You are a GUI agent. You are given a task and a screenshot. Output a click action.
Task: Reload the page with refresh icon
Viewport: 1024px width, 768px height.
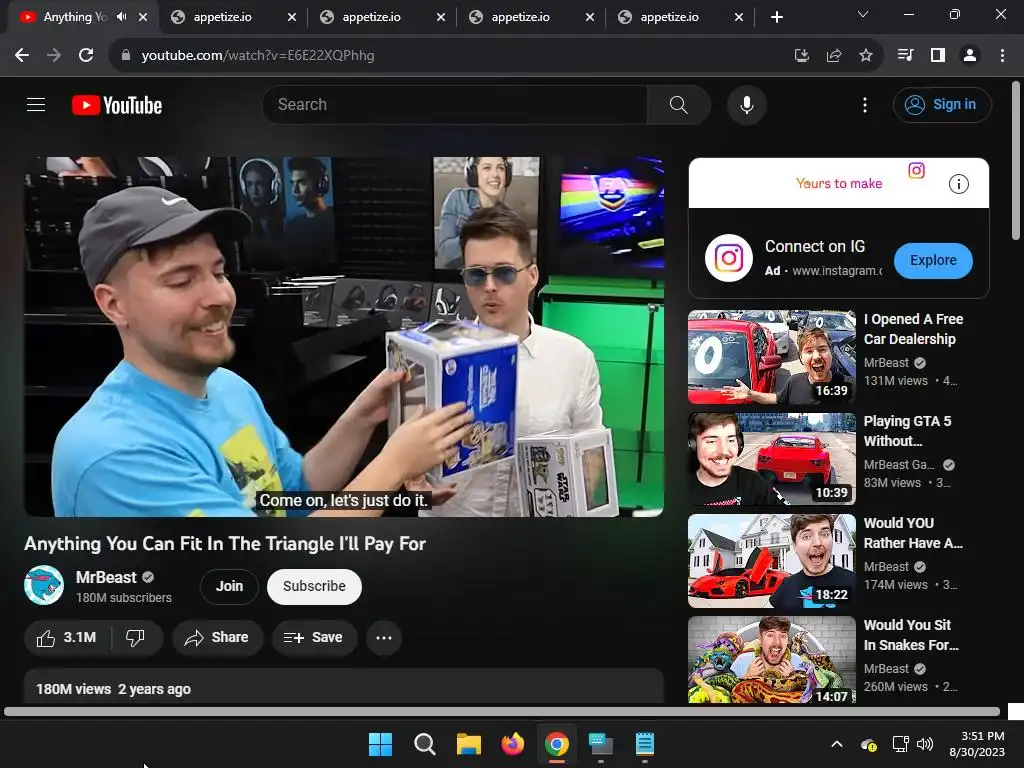click(x=86, y=56)
